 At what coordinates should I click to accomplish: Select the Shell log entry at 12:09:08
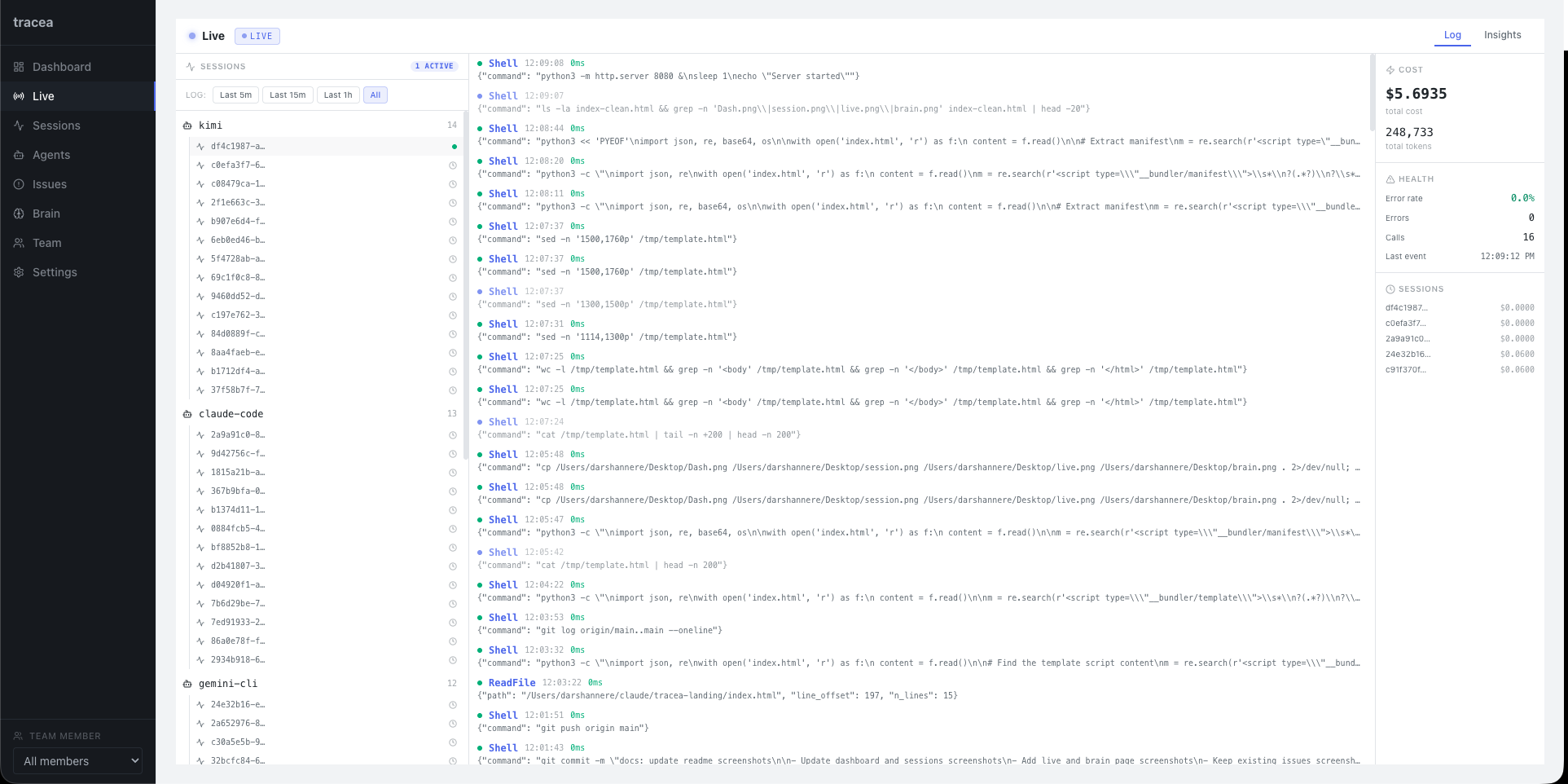click(919, 70)
